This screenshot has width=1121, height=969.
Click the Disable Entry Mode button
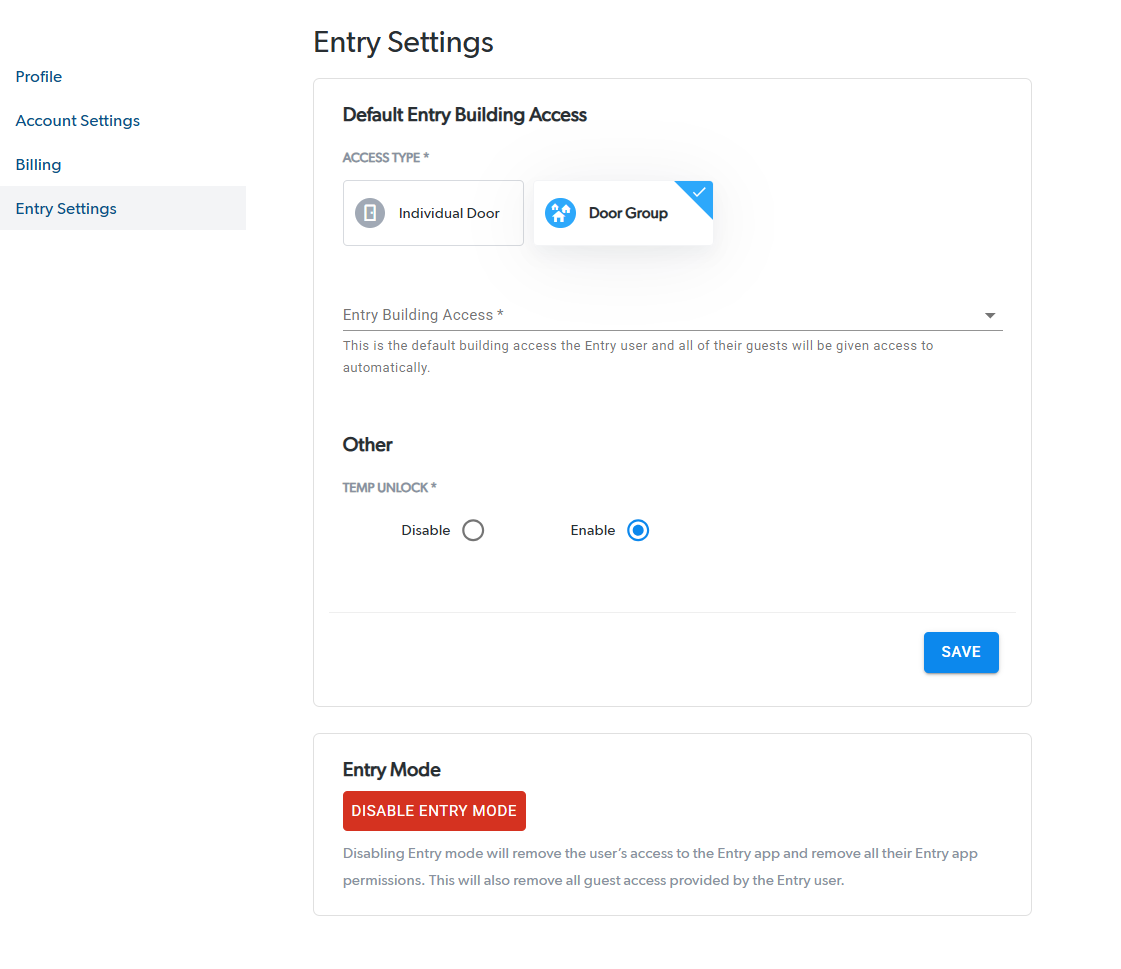(434, 811)
